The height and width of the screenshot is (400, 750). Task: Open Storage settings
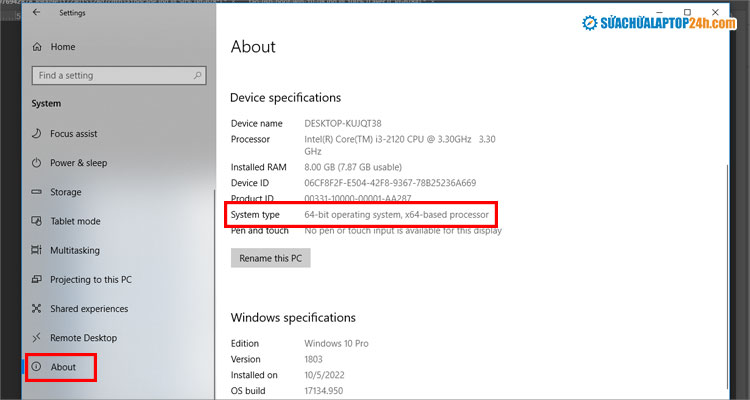[66, 192]
